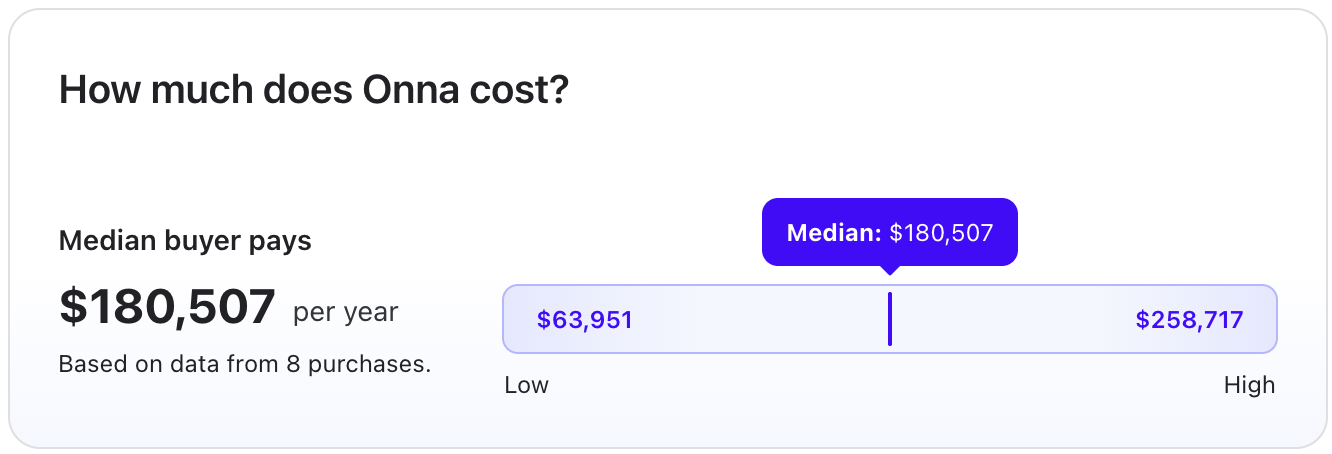Select the $63,951 low price value

[x=585, y=320]
